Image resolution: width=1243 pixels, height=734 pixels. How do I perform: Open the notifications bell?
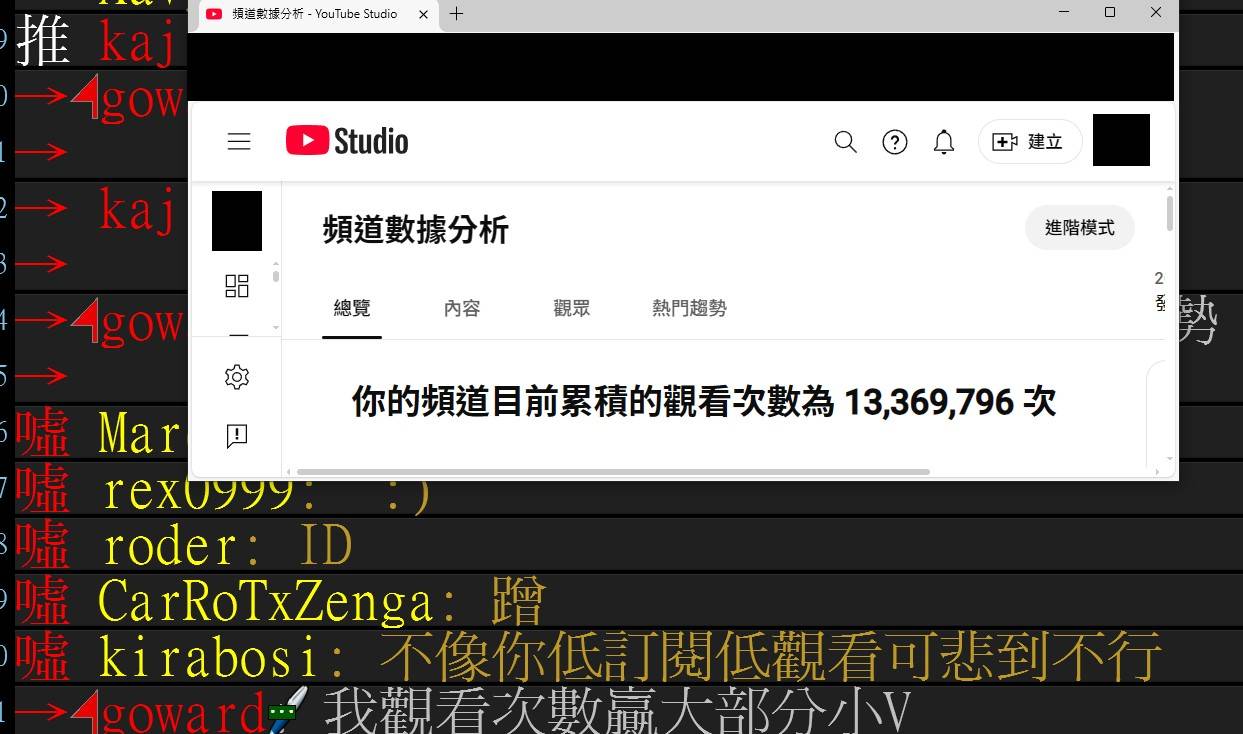pos(944,142)
